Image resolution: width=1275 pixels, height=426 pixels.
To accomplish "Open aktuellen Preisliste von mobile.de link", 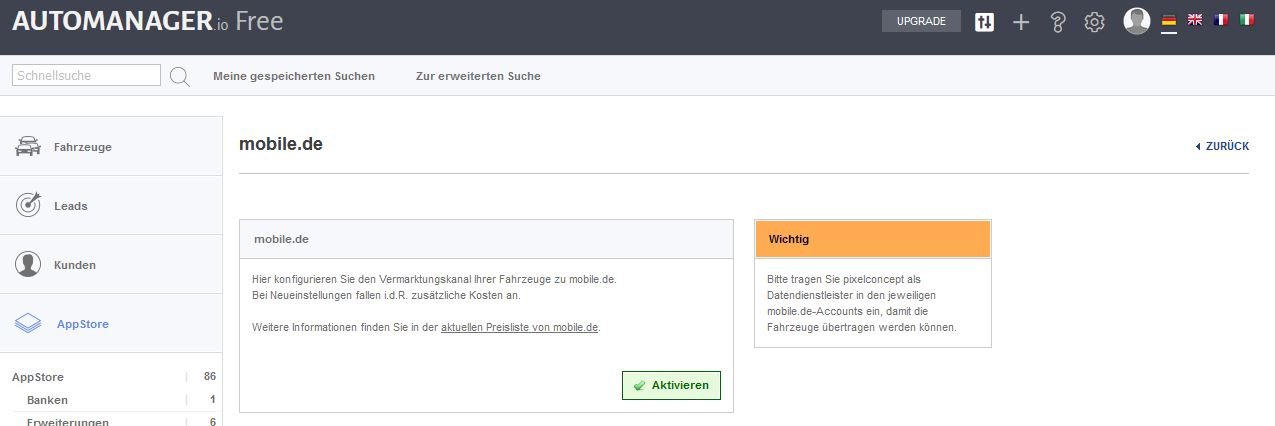I will 519,327.
